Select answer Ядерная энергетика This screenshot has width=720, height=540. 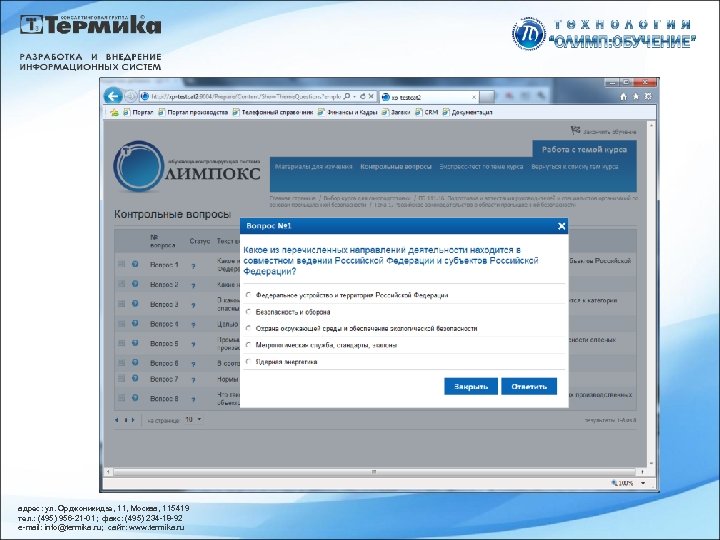coord(248,362)
